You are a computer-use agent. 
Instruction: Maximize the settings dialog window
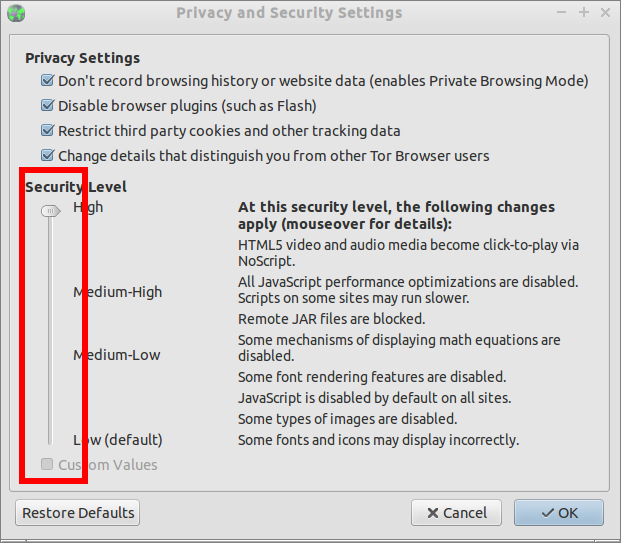click(x=584, y=13)
